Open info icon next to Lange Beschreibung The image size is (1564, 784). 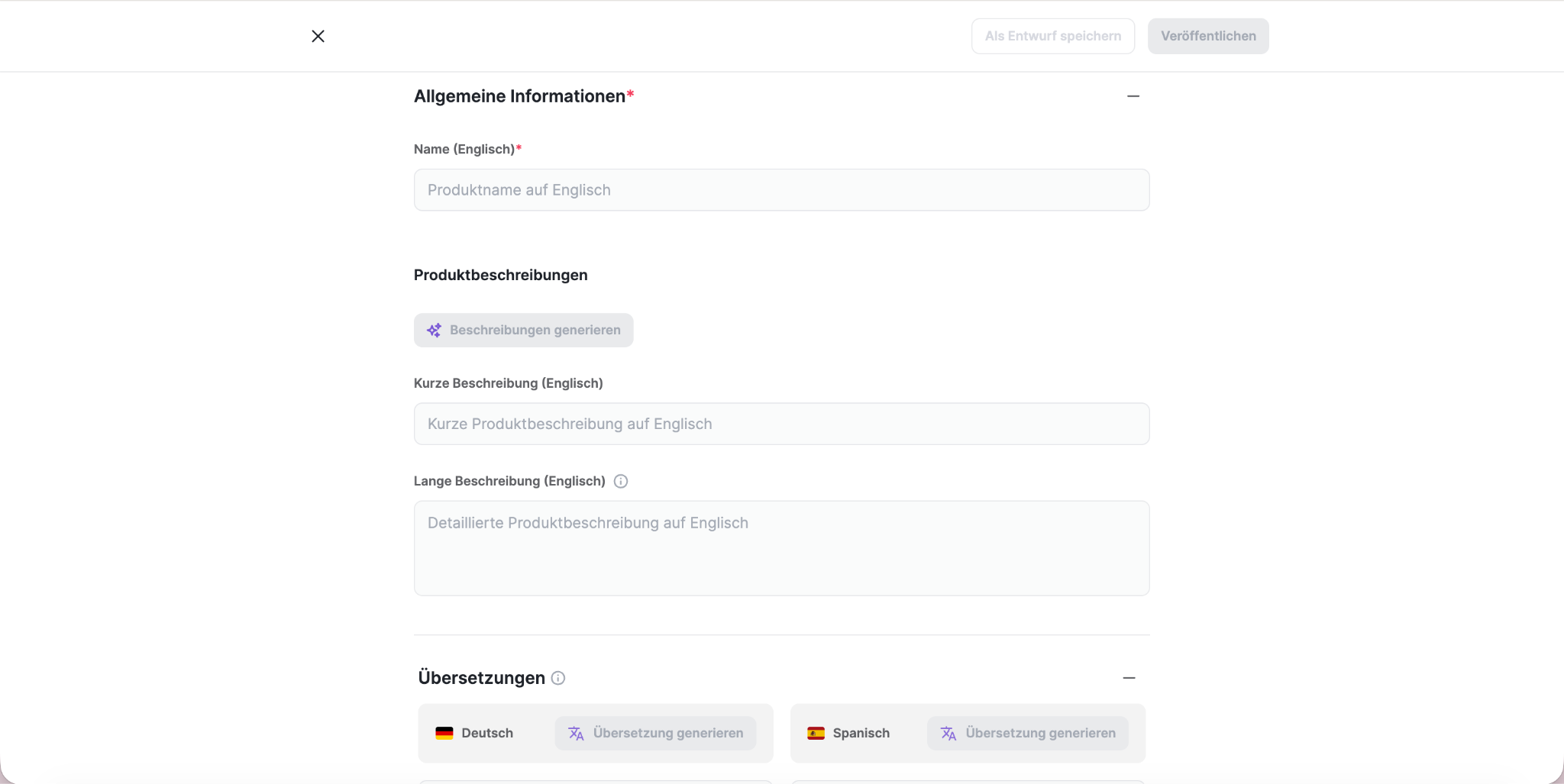pos(621,481)
